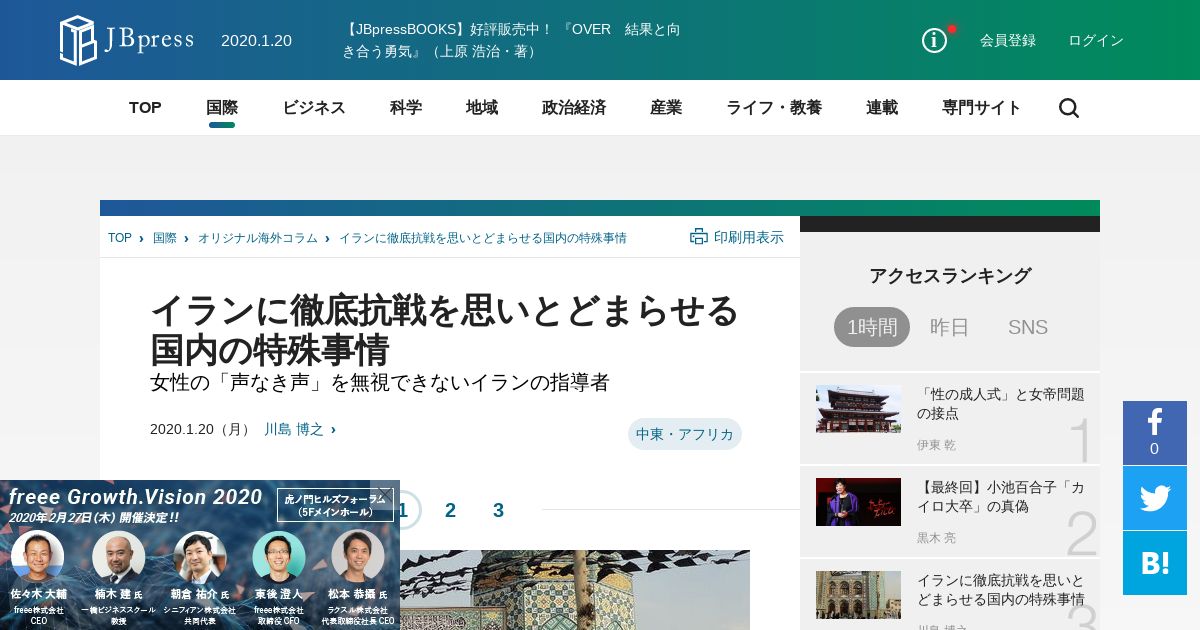Click the article date 2020.1.20（月）
Screen dimensions: 1200x630
(201, 429)
